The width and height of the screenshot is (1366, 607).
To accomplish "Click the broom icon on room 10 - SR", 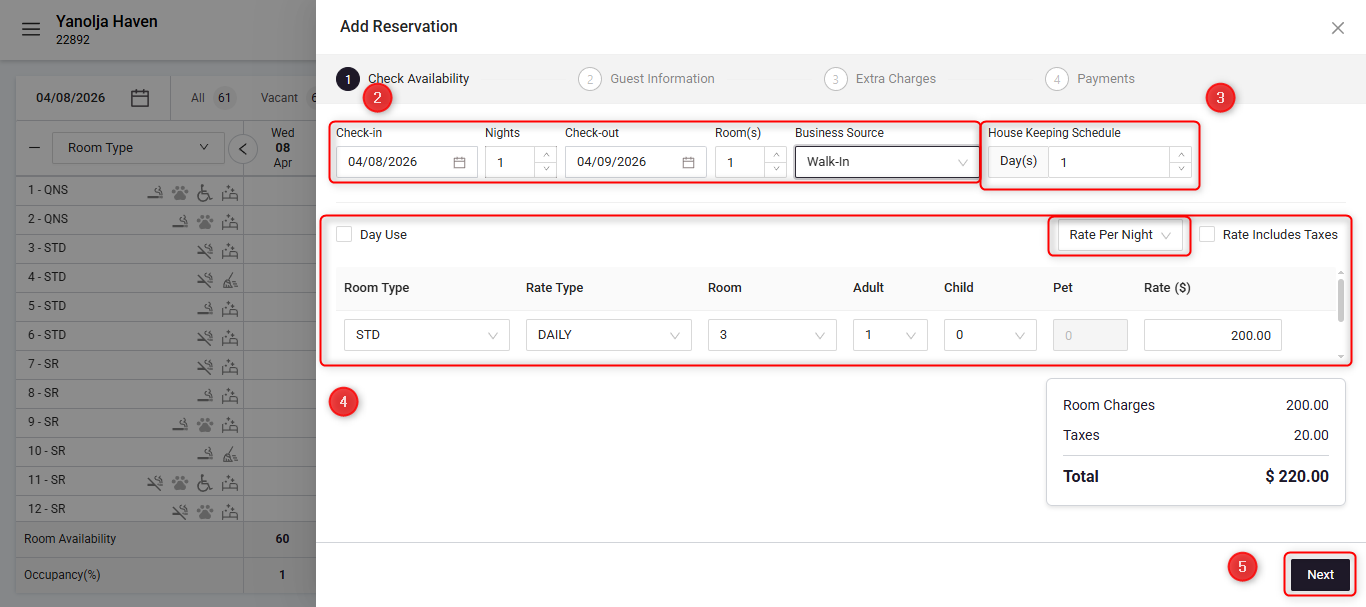I will pyautogui.click(x=230, y=453).
